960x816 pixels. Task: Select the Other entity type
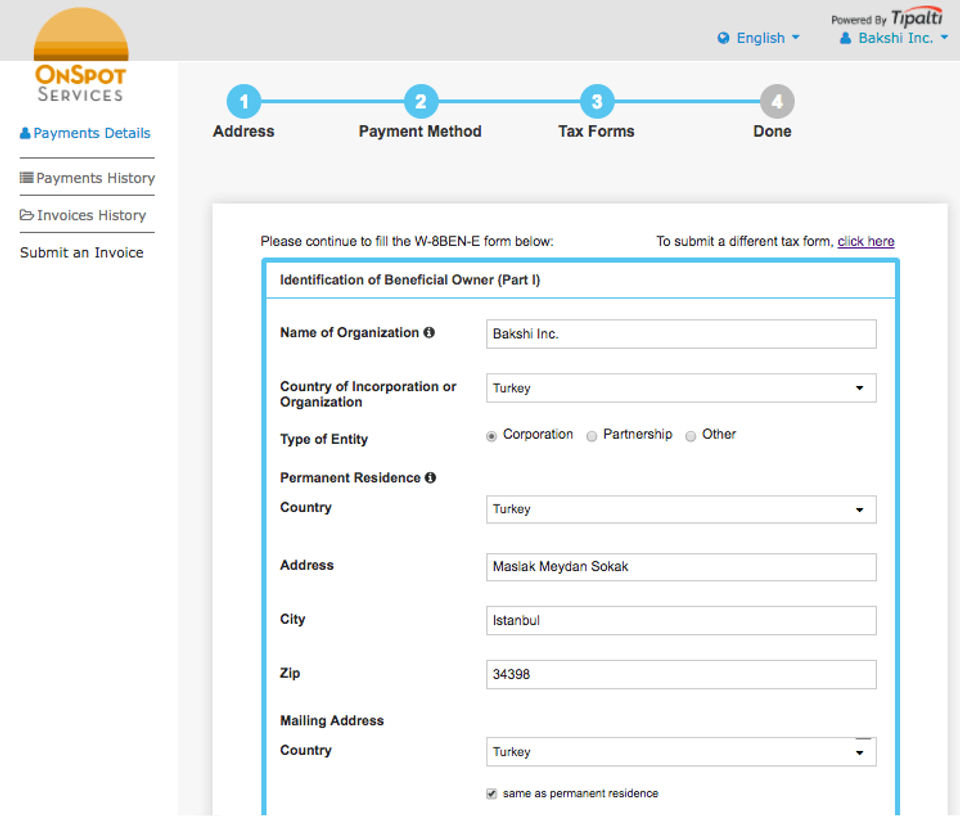point(691,436)
